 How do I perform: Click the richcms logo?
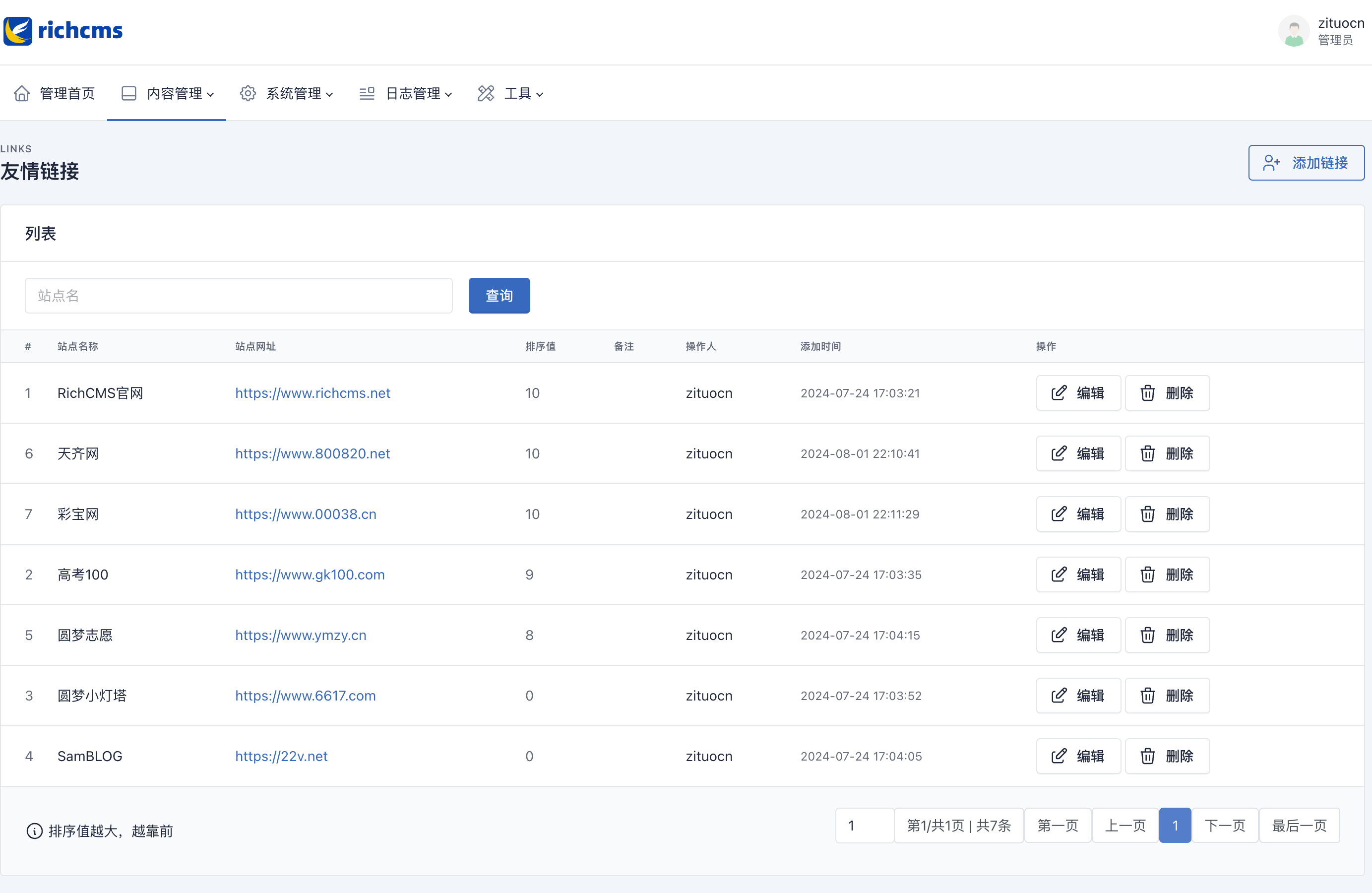point(63,31)
